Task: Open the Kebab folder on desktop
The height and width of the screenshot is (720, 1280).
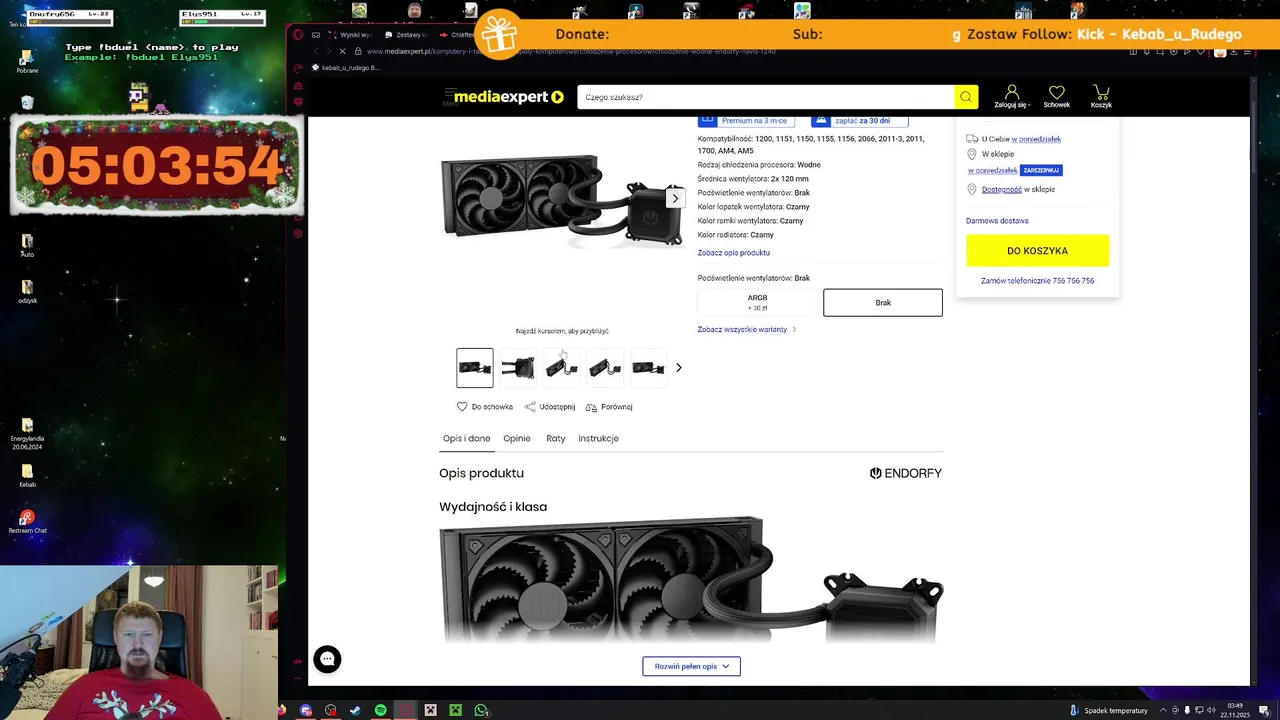Action: [27, 475]
